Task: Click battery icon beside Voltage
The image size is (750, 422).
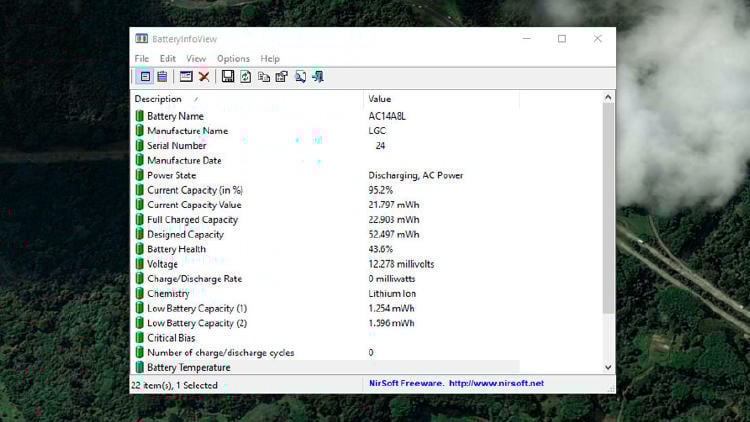Action: coord(139,264)
